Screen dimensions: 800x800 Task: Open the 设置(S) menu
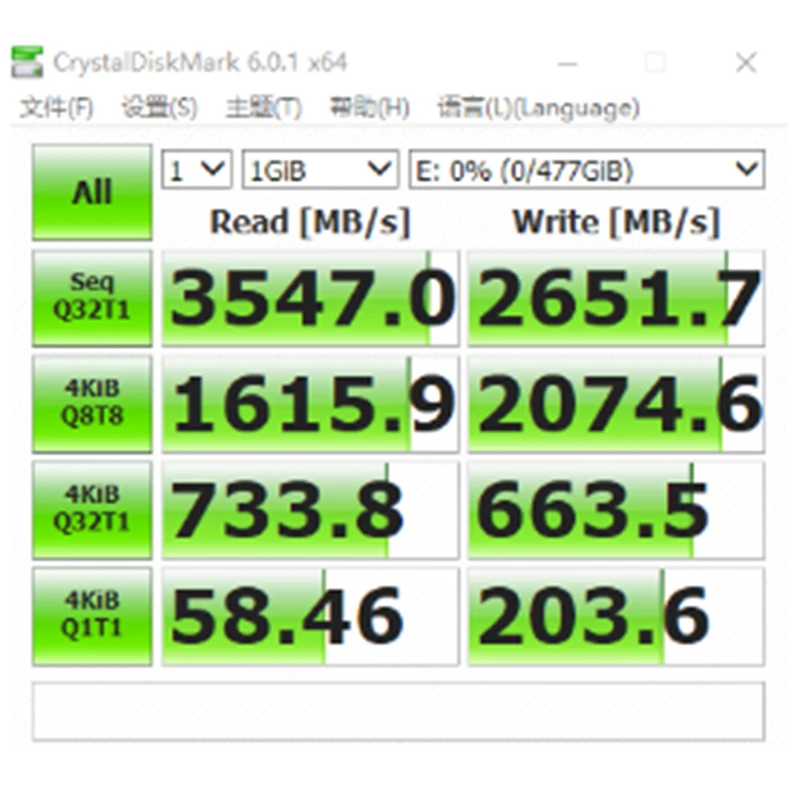click(159, 108)
